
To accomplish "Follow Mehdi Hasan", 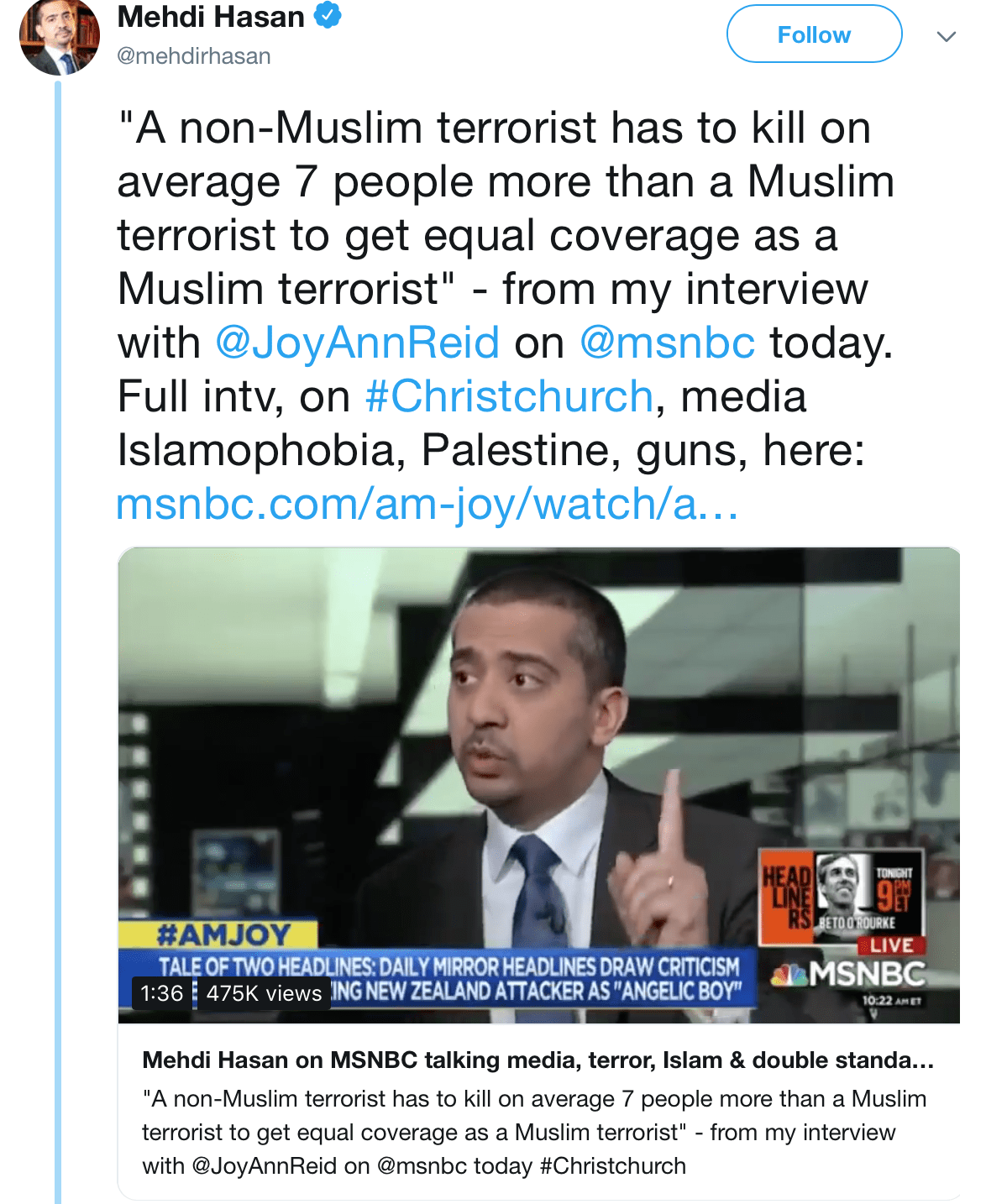I will click(x=814, y=34).
